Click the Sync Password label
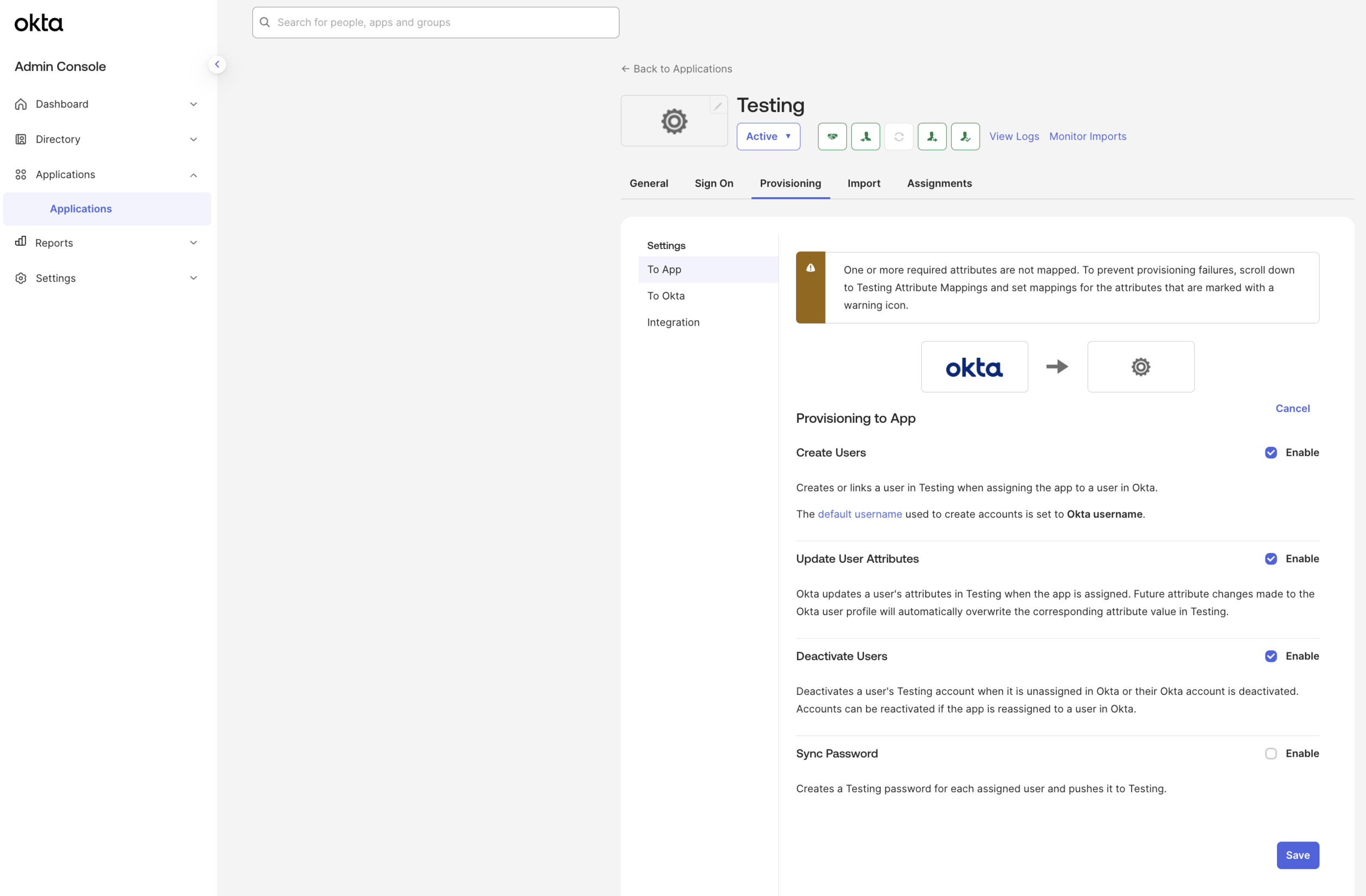 (x=836, y=753)
